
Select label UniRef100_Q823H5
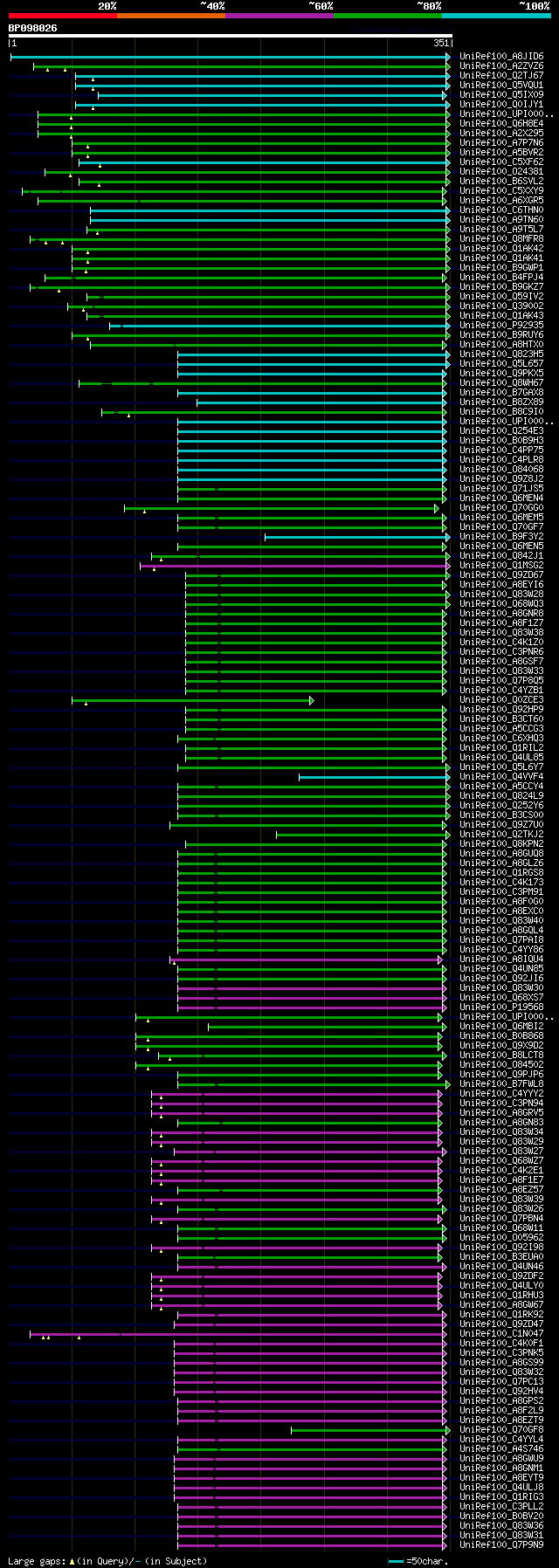click(x=501, y=354)
